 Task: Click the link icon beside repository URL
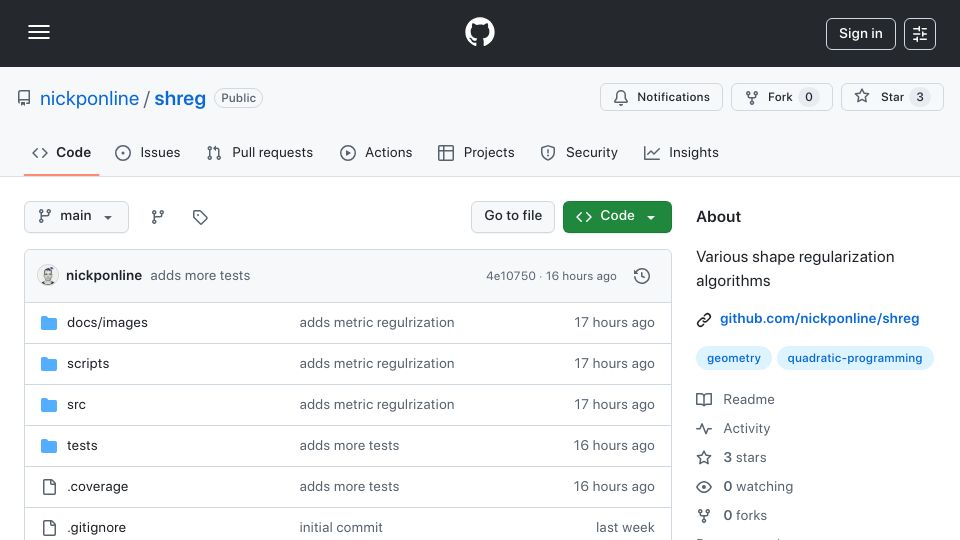[x=704, y=320]
